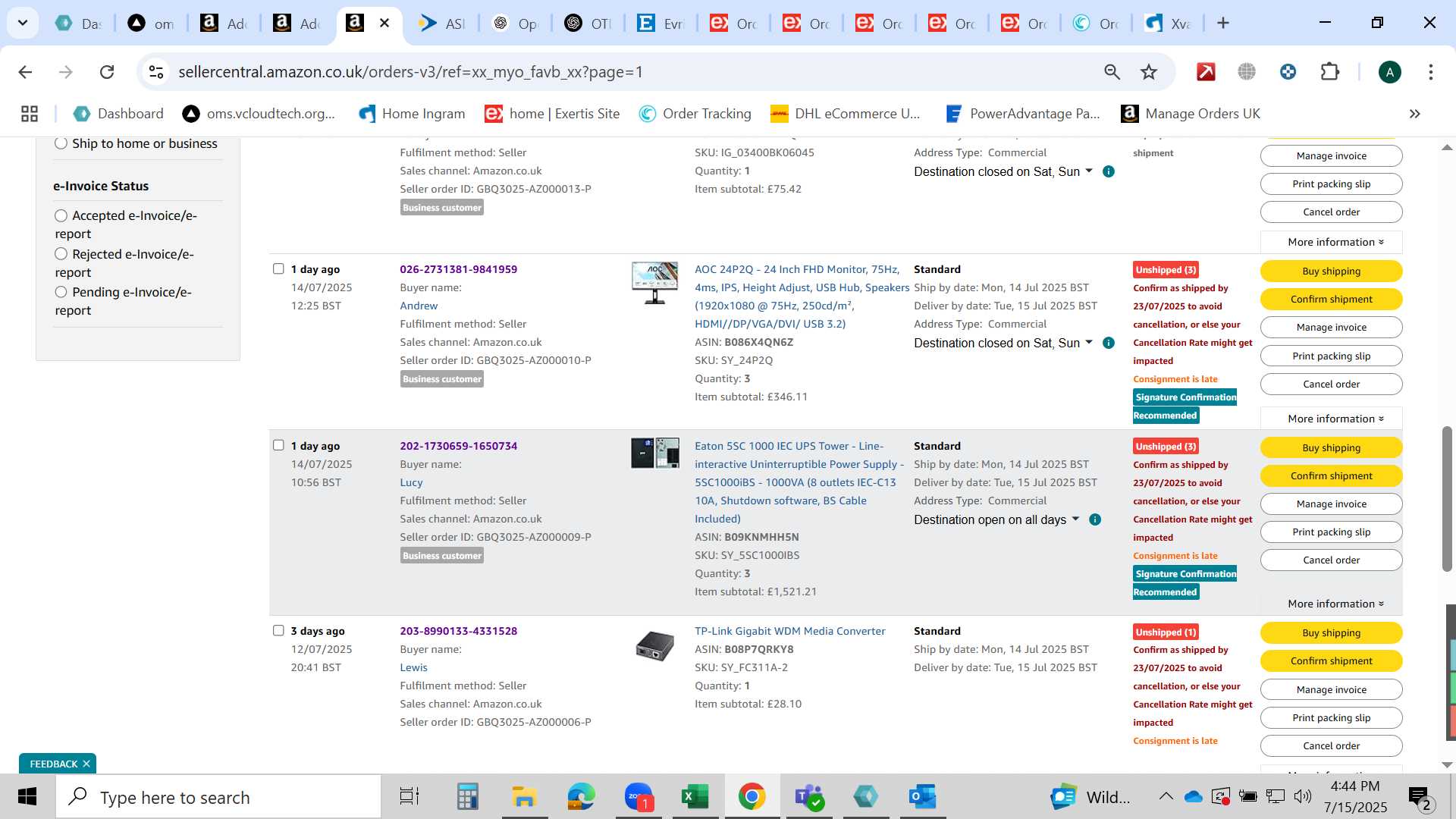Viewport: 1456px width, 819px height.
Task: Click the zoom magnifier icon in address bar
Action: (x=1112, y=72)
